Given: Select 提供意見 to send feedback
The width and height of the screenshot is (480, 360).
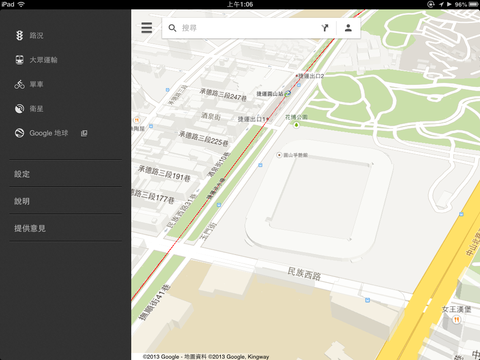Looking at the screenshot, I should pyautogui.click(x=65, y=228).
